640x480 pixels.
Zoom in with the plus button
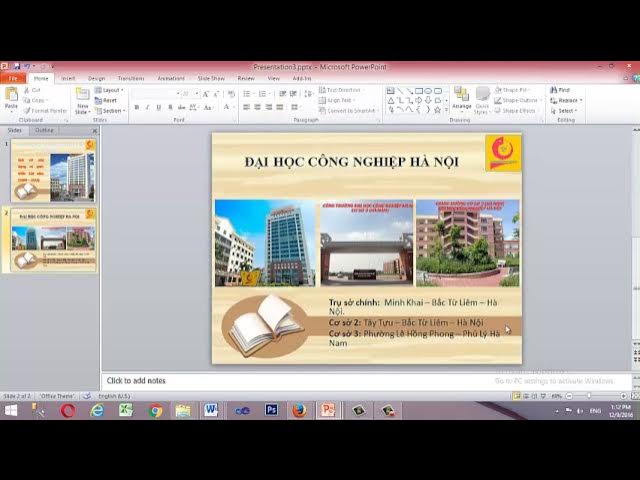623,396
